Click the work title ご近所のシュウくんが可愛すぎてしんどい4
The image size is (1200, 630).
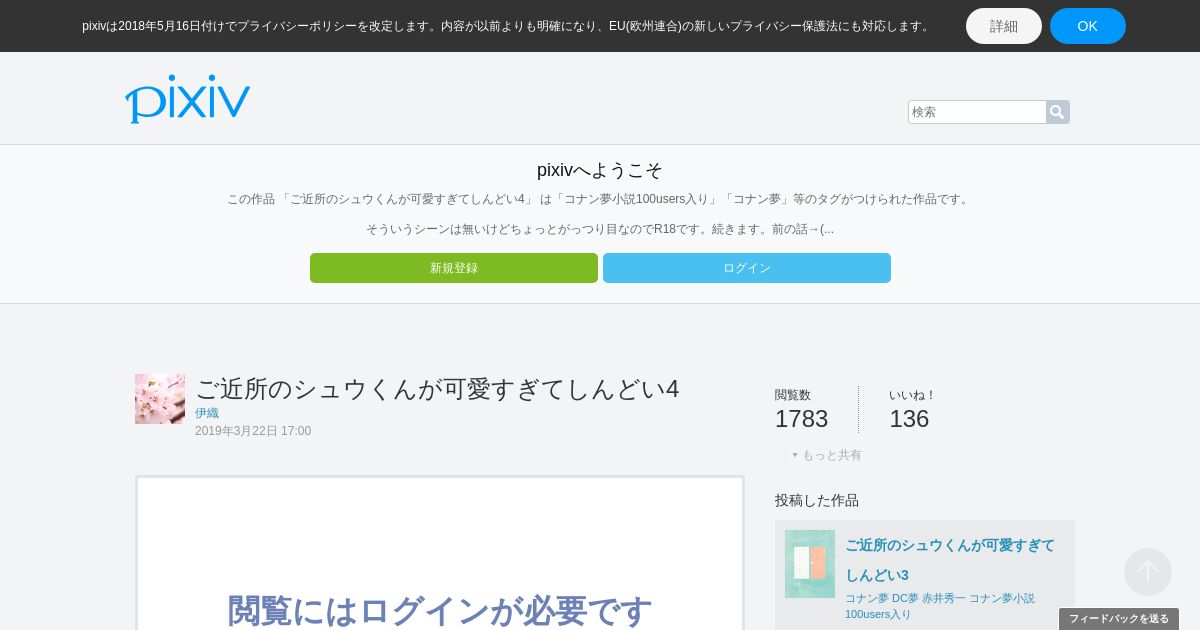coord(437,389)
